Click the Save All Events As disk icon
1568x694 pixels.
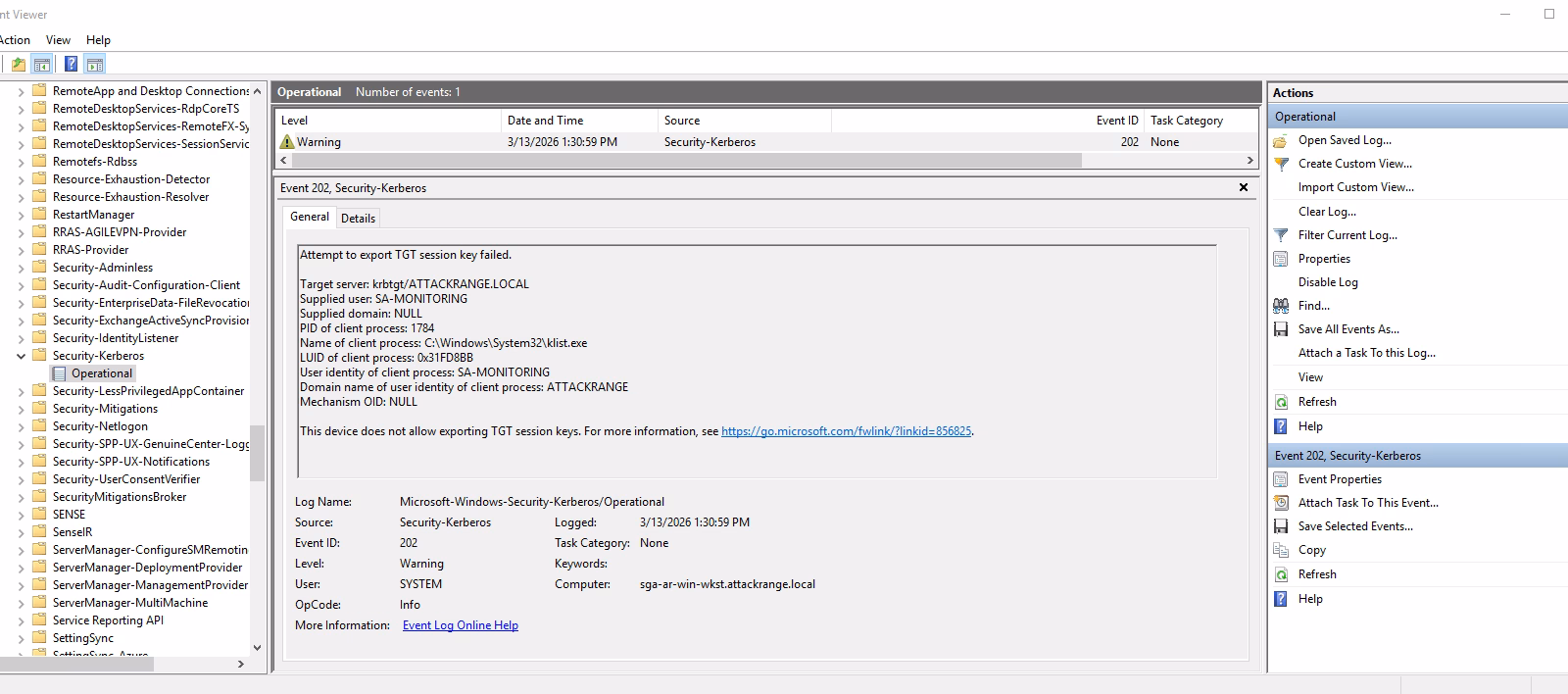pos(1280,329)
